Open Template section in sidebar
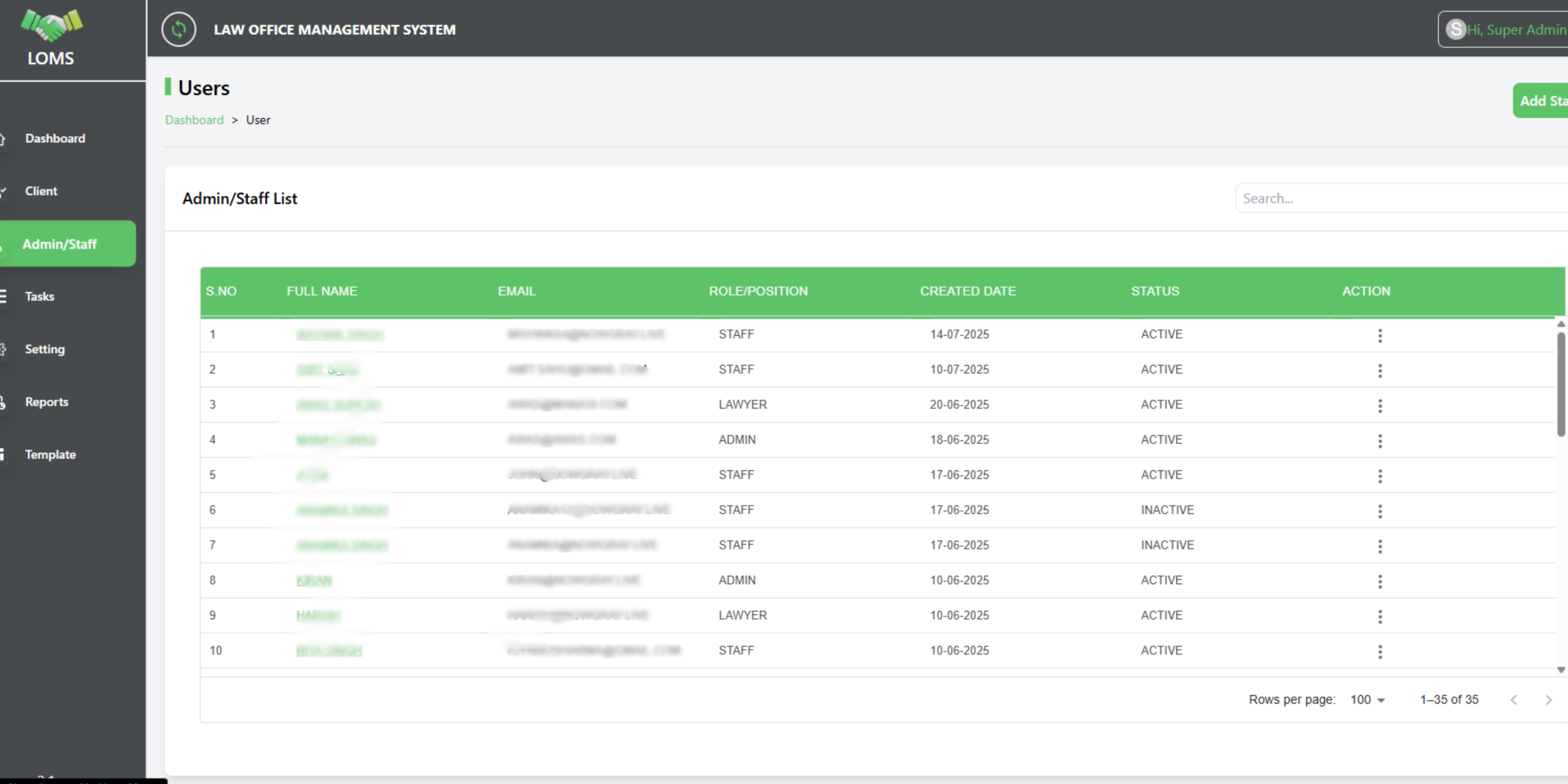Screen dimensions: 1568x784 point(50,454)
